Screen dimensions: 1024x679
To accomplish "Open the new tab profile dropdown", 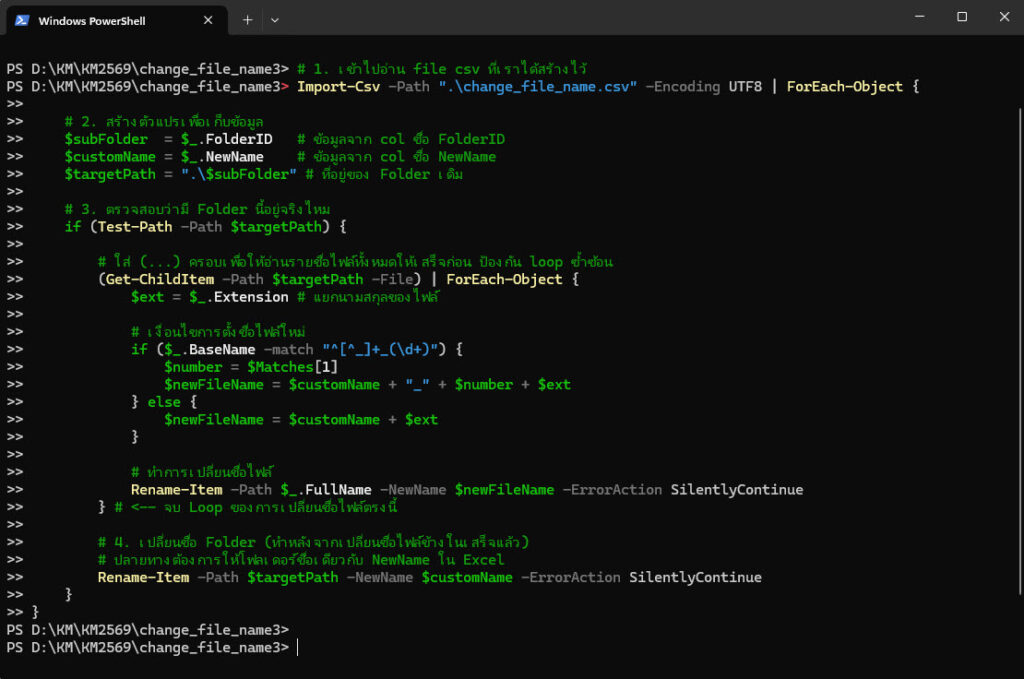I will point(274,20).
